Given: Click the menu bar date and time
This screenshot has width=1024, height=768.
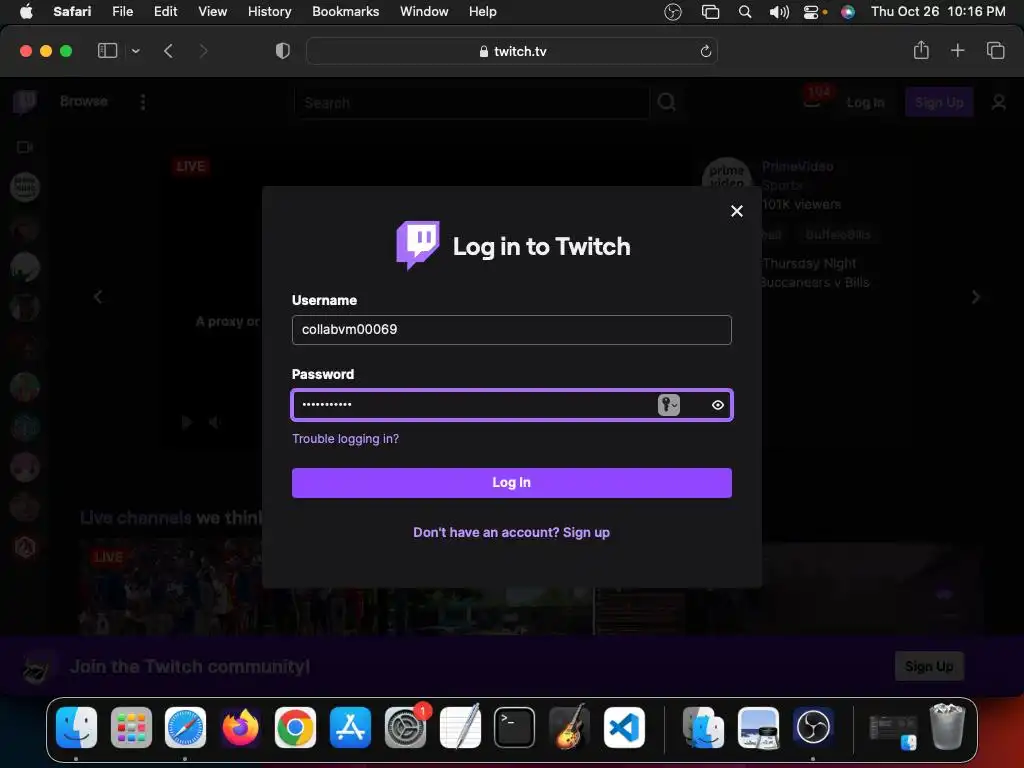Looking at the screenshot, I should (x=938, y=11).
